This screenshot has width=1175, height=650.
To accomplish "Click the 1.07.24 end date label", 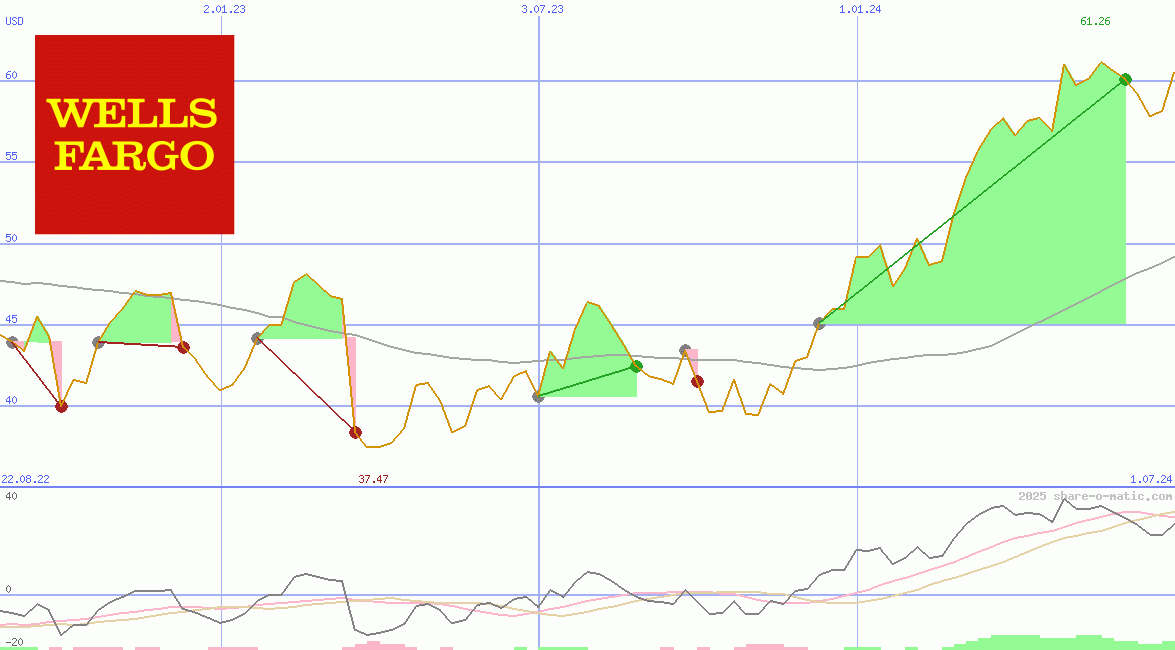I will coord(1151,479).
